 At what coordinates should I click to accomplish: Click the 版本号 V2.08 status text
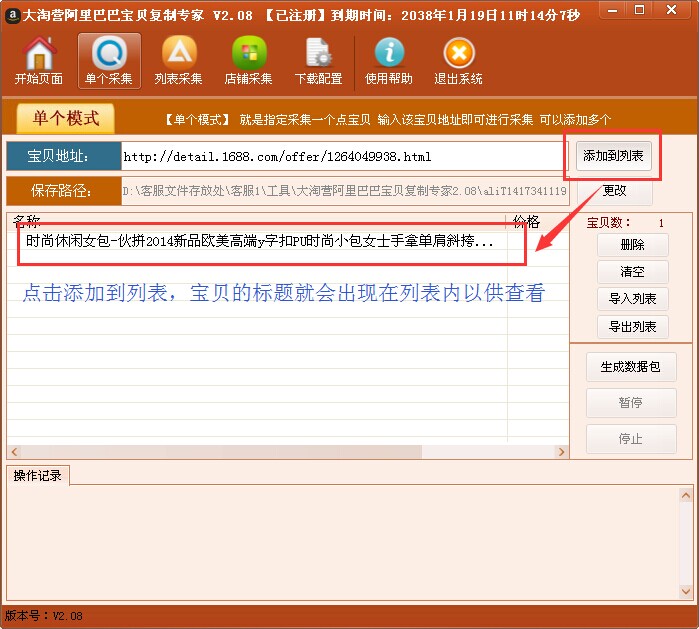click(x=44, y=616)
